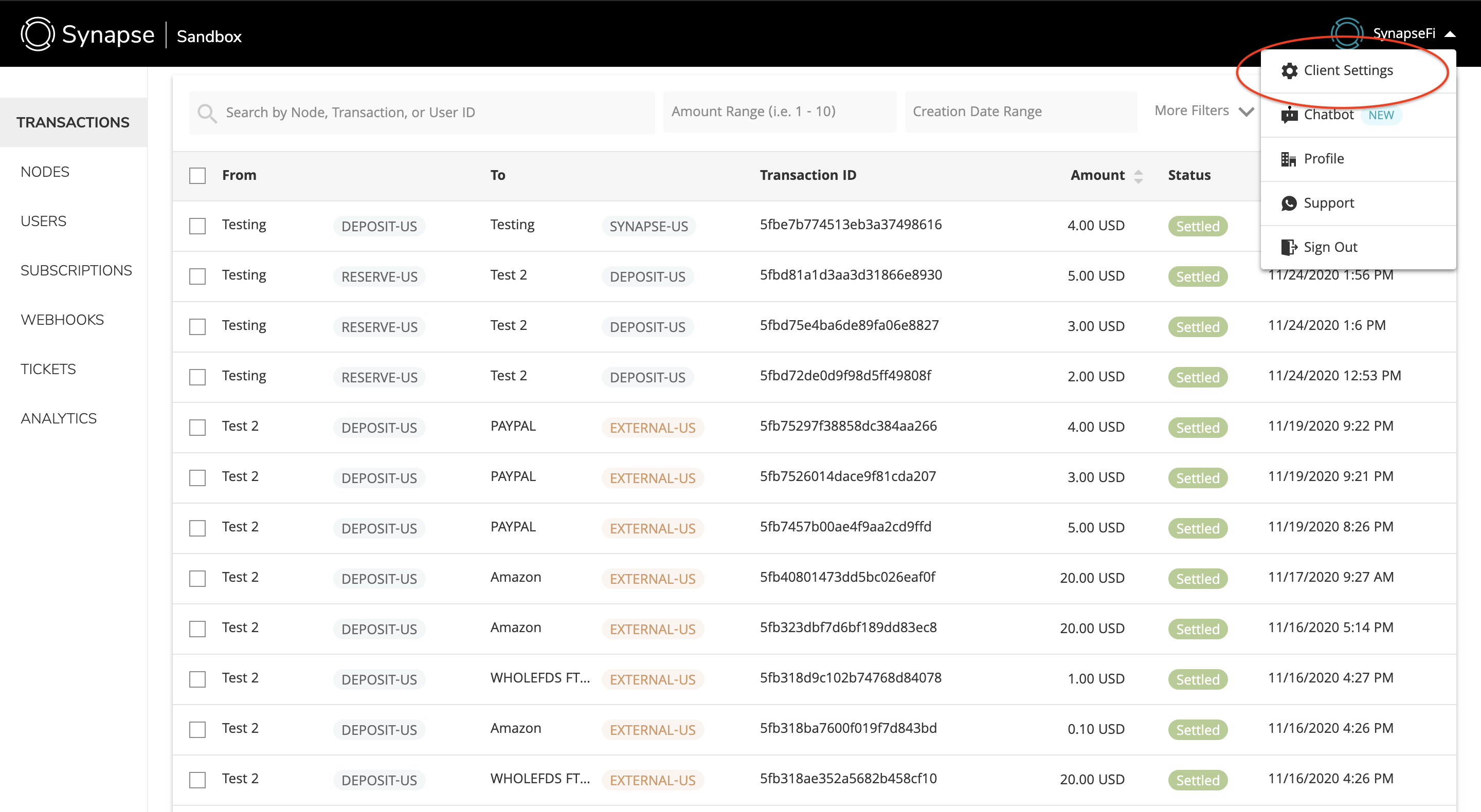Collapse the SynapseFi account menu arrow
The height and width of the screenshot is (812, 1481).
[1450, 34]
